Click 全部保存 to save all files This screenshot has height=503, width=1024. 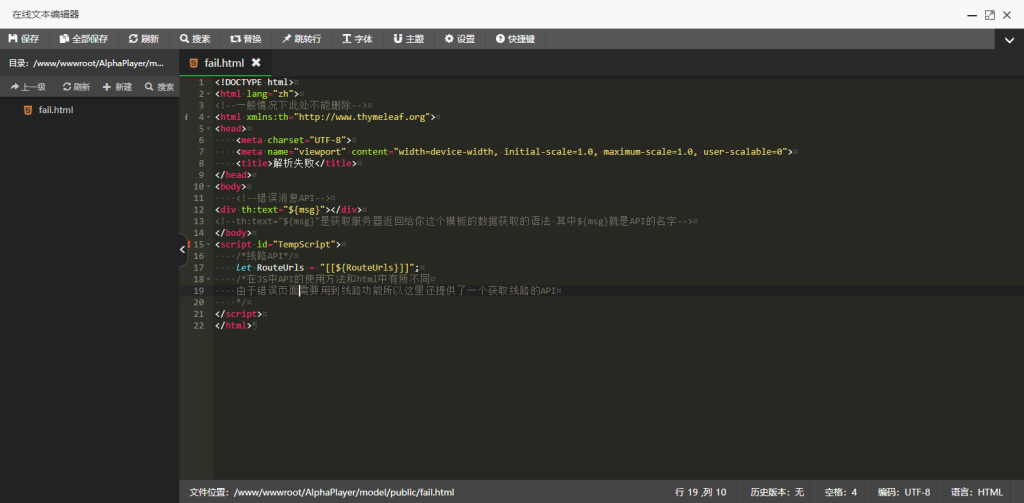pos(84,39)
